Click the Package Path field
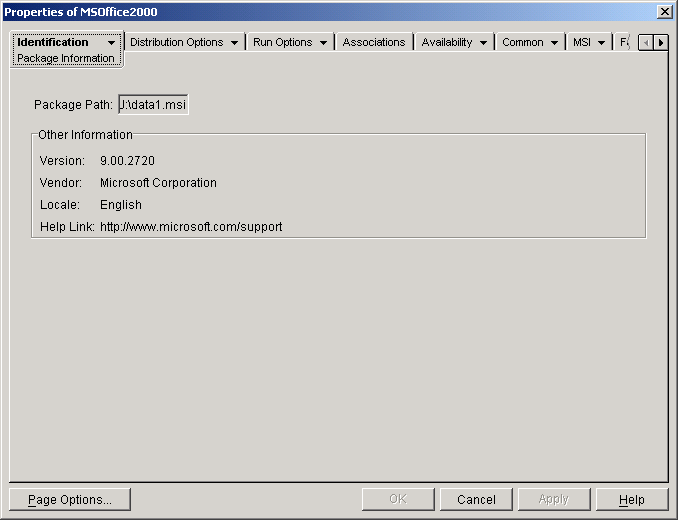The height and width of the screenshot is (520, 678). (x=154, y=105)
